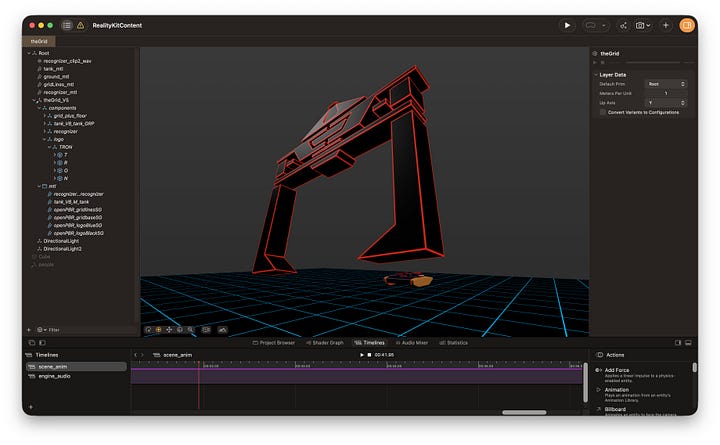Screen dimensions: 720x445
Task: Click the purple scene_anim timeline clip
Action: (x=357, y=376)
